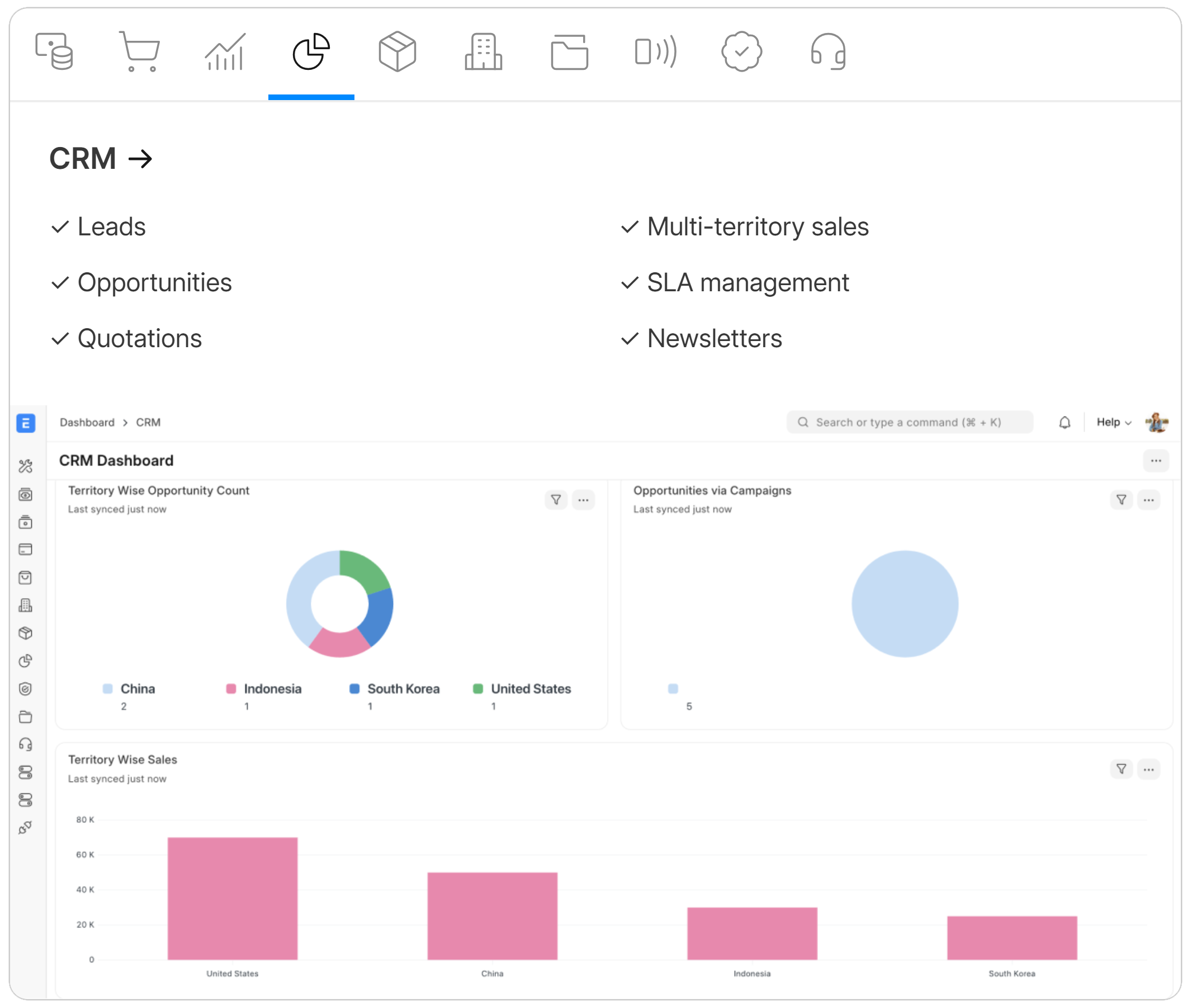
Task: Open the Help dropdown menu
Action: coord(1113,422)
